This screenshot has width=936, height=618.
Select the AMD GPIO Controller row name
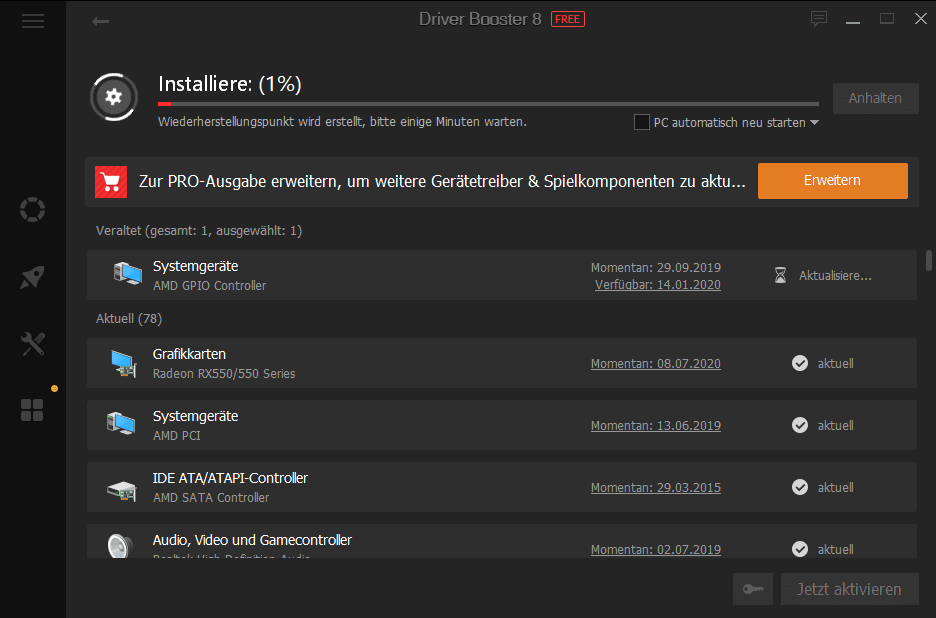pyautogui.click(x=210, y=286)
